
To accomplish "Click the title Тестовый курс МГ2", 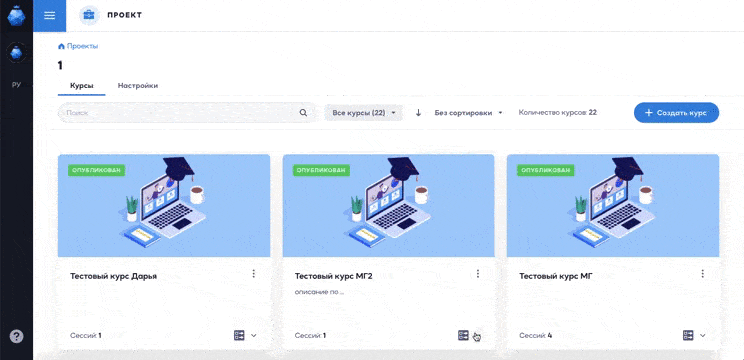I will pyautogui.click(x=334, y=276).
